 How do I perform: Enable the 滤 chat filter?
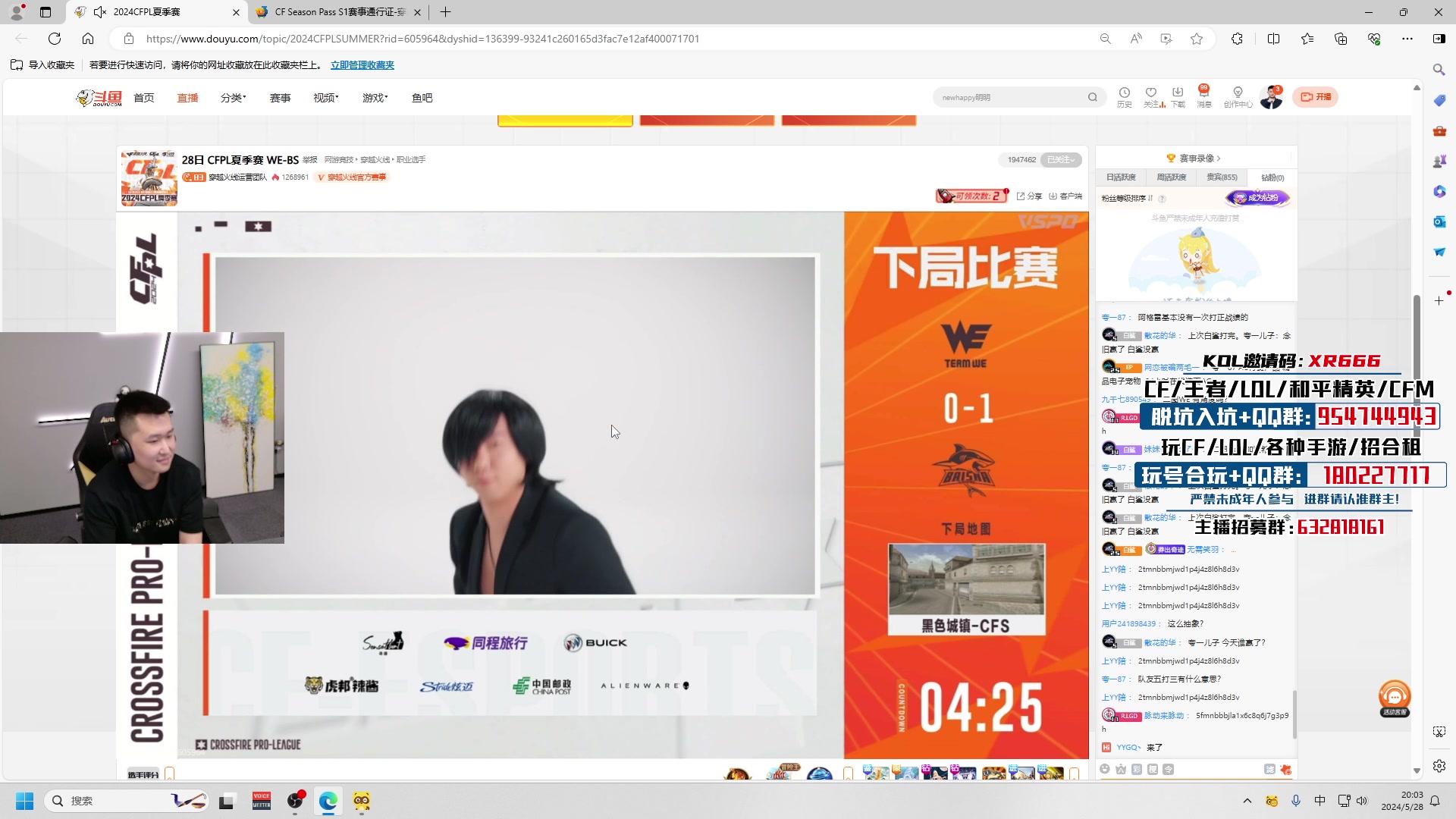(x=1270, y=769)
